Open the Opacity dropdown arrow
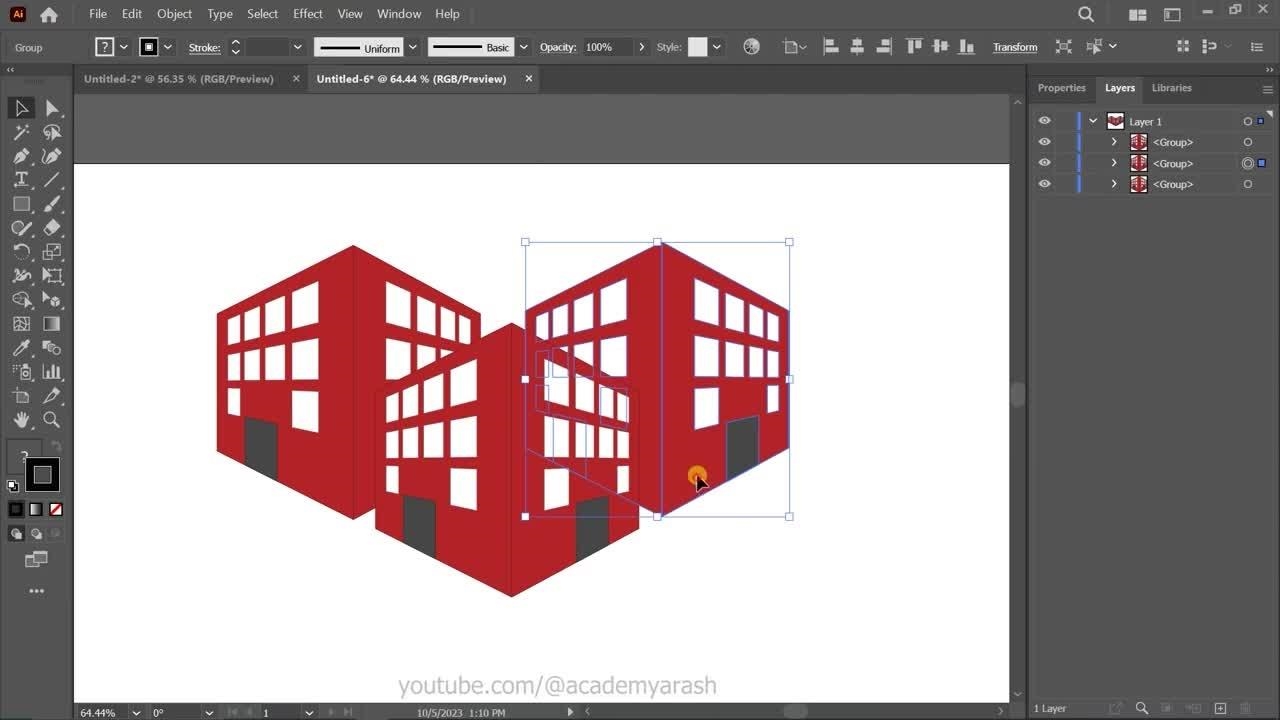Image resolution: width=1280 pixels, height=720 pixels. click(642, 47)
